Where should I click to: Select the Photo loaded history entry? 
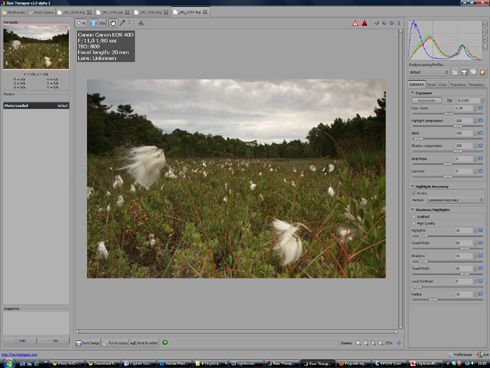coord(36,106)
